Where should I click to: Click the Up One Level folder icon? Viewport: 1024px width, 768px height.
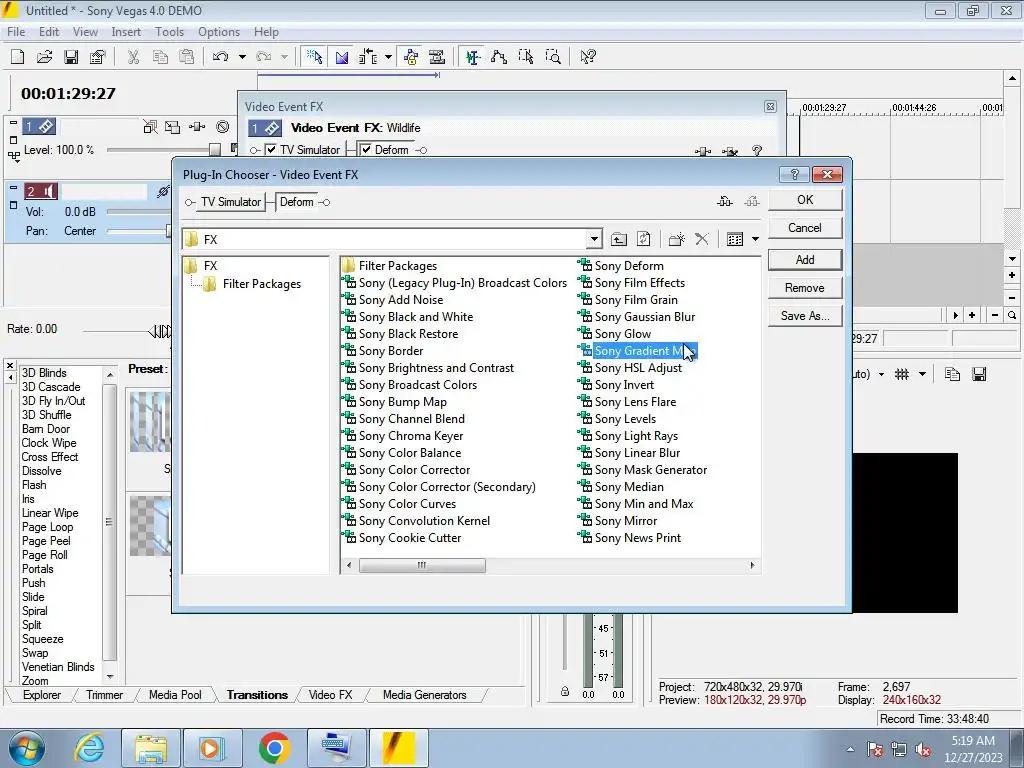[618, 240]
